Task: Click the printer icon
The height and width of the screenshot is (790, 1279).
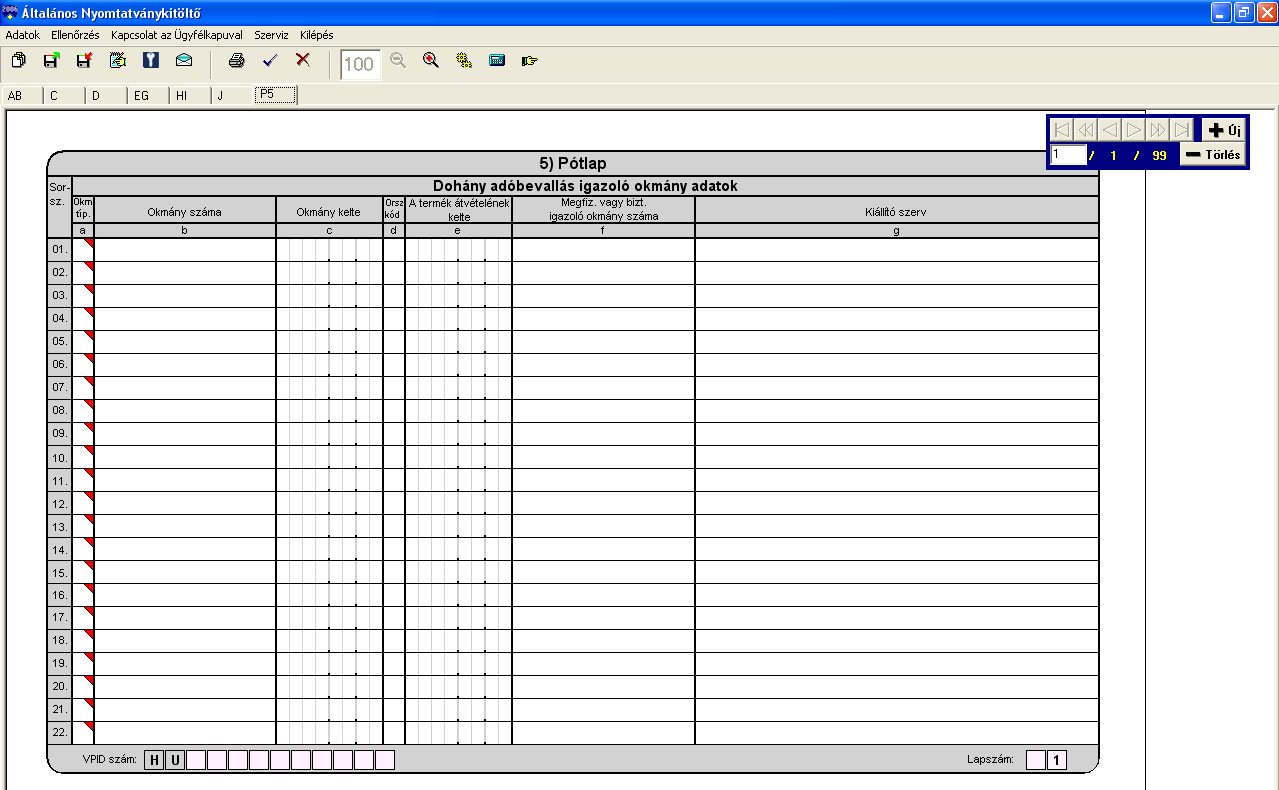Action: point(236,61)
